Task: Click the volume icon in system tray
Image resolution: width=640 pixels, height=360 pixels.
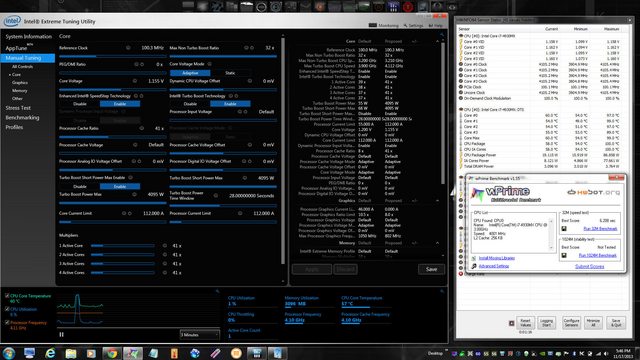Action: [606, 353]
